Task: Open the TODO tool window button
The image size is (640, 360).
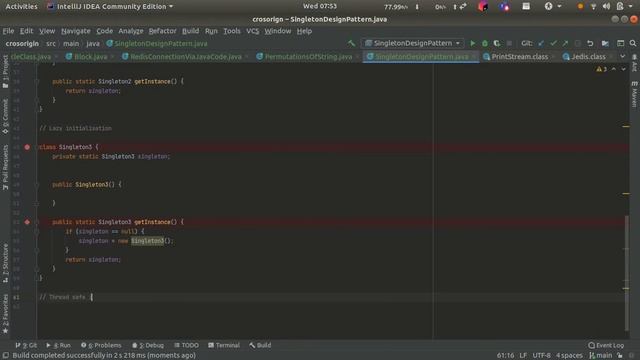Action: [x=187, y=345]
